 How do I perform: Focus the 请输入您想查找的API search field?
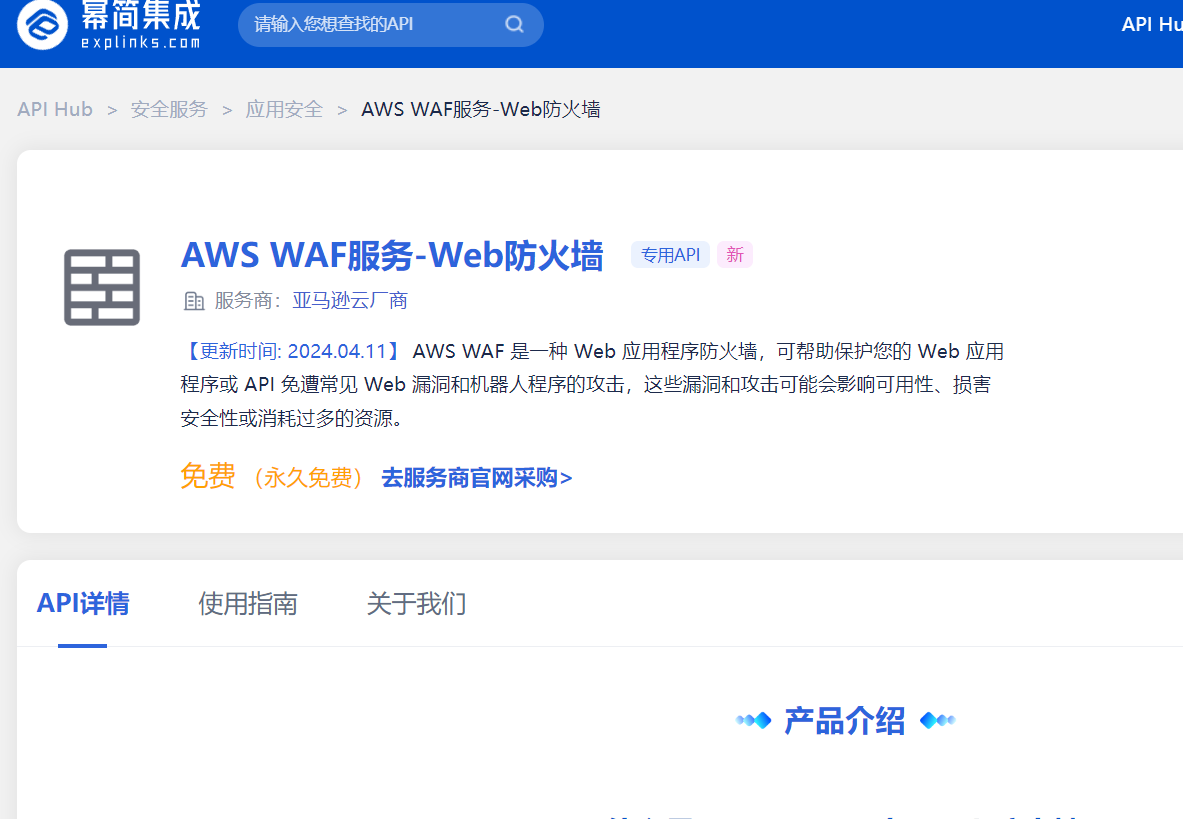(391, 25)
